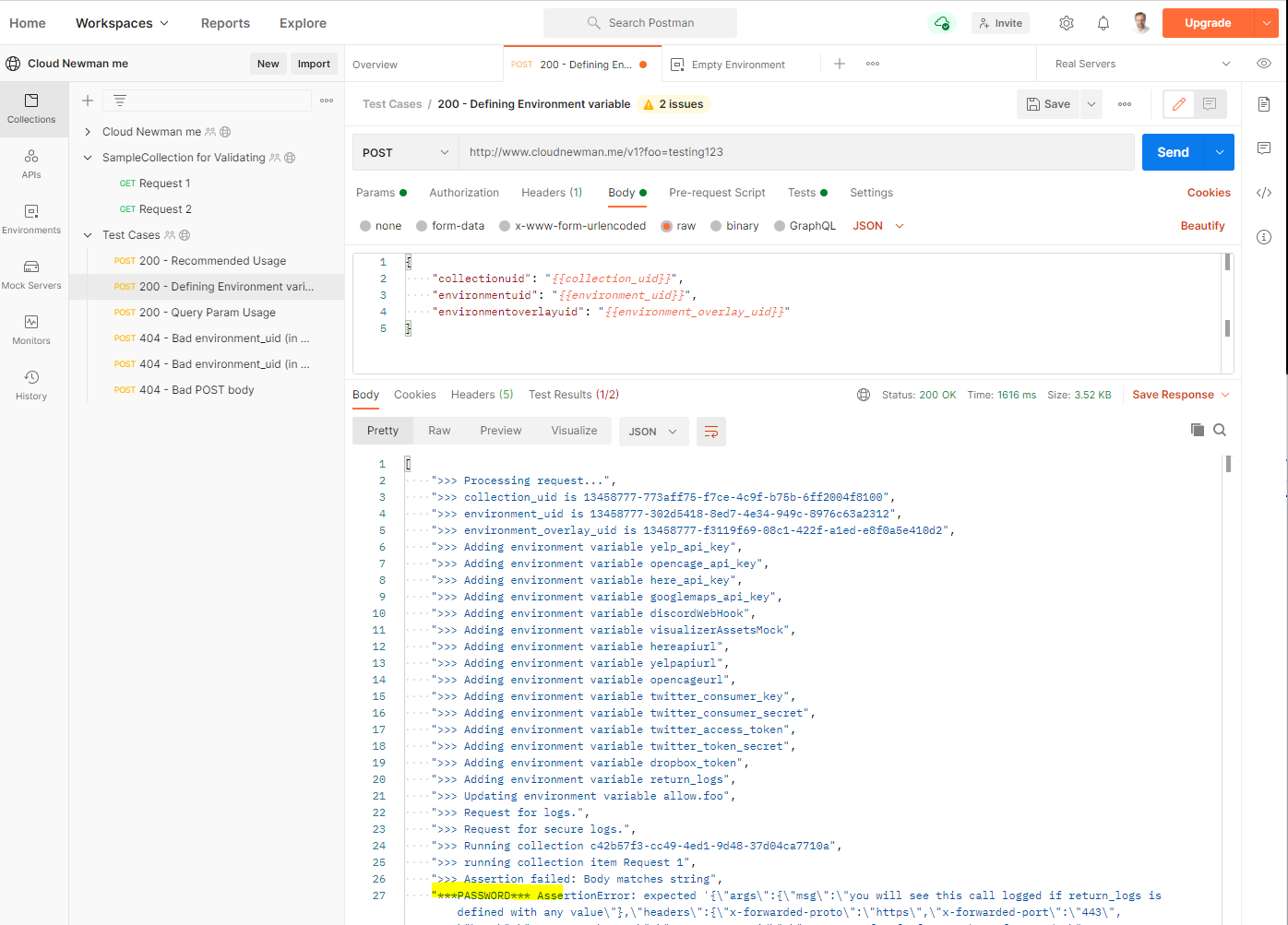Image resolution: width=1288 pixels, height=925 pixels.
Task: Click the request URL field
Action: pyautogui.click(x=798, y=152)
